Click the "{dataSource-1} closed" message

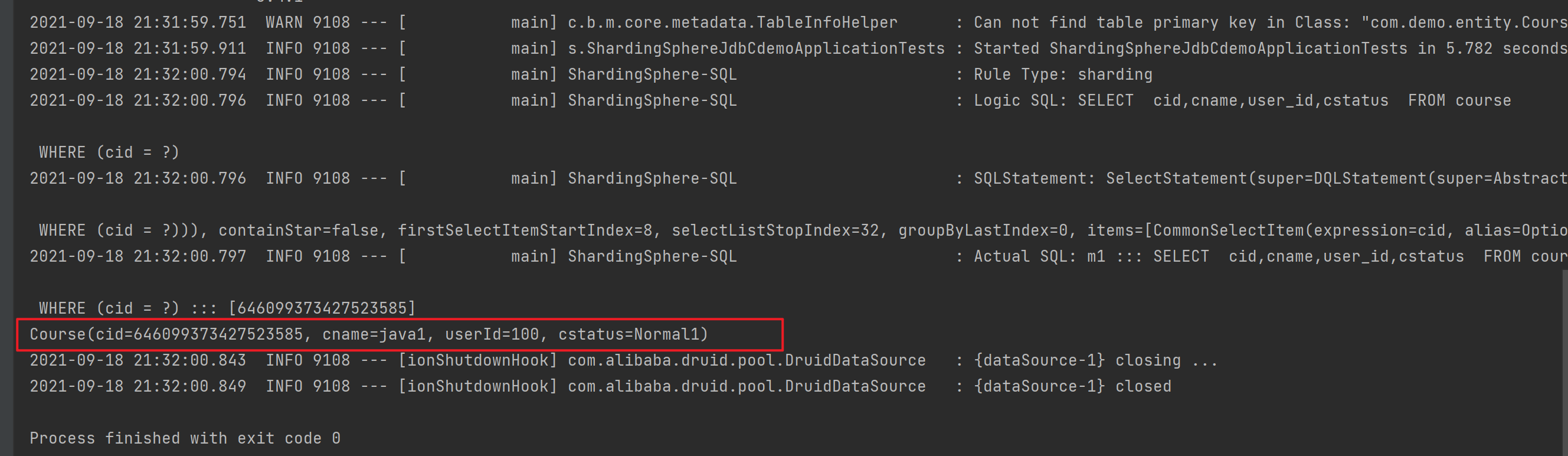coord(1072,386)
